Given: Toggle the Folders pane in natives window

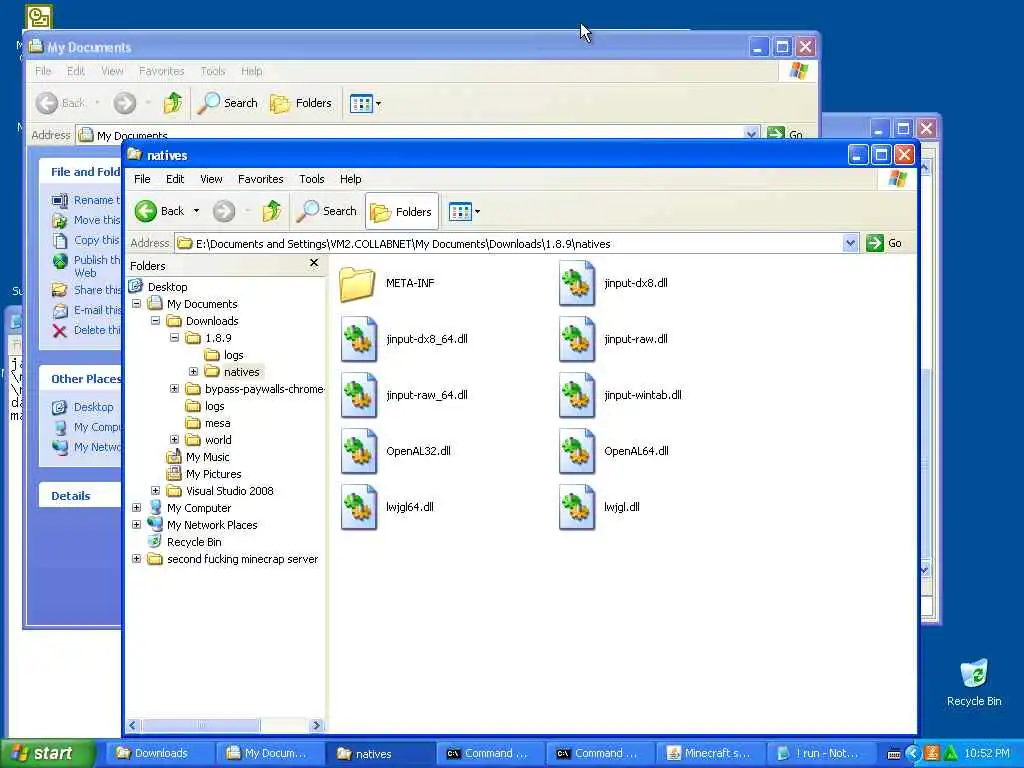Looking at the screenshot, I should [402, 212].
